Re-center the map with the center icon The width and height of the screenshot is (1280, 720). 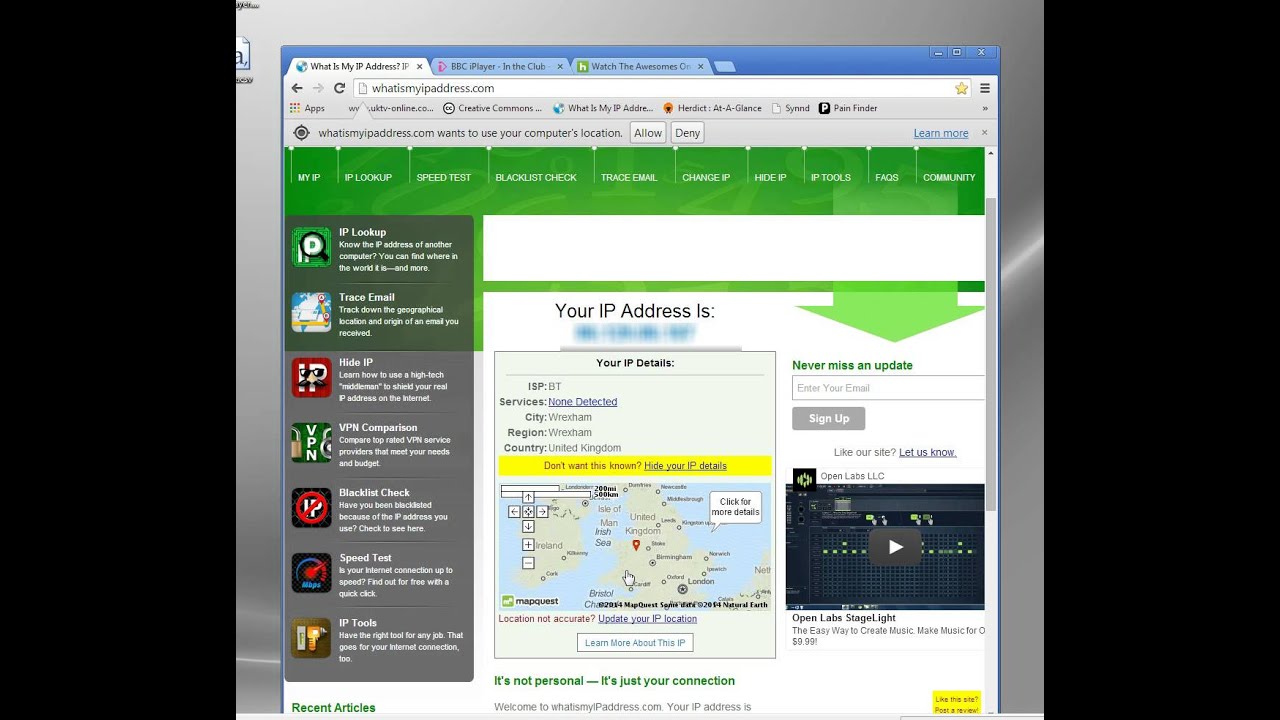[x=528, y=512]
